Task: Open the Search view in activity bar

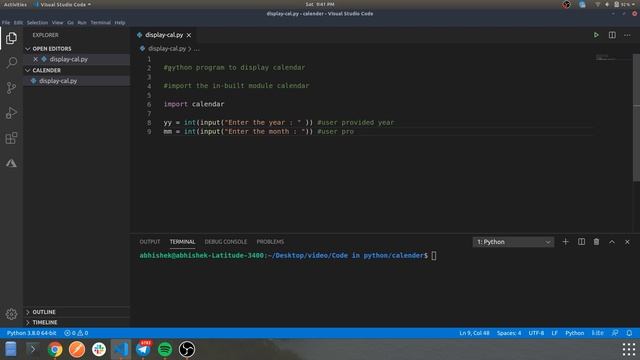Action: (x=11, y=62)
